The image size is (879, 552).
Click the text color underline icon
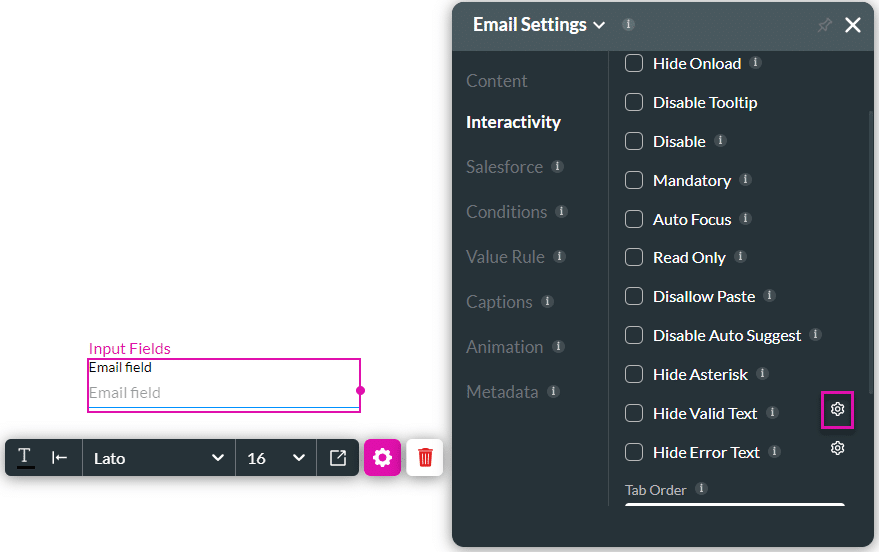[x=25, y=458]
